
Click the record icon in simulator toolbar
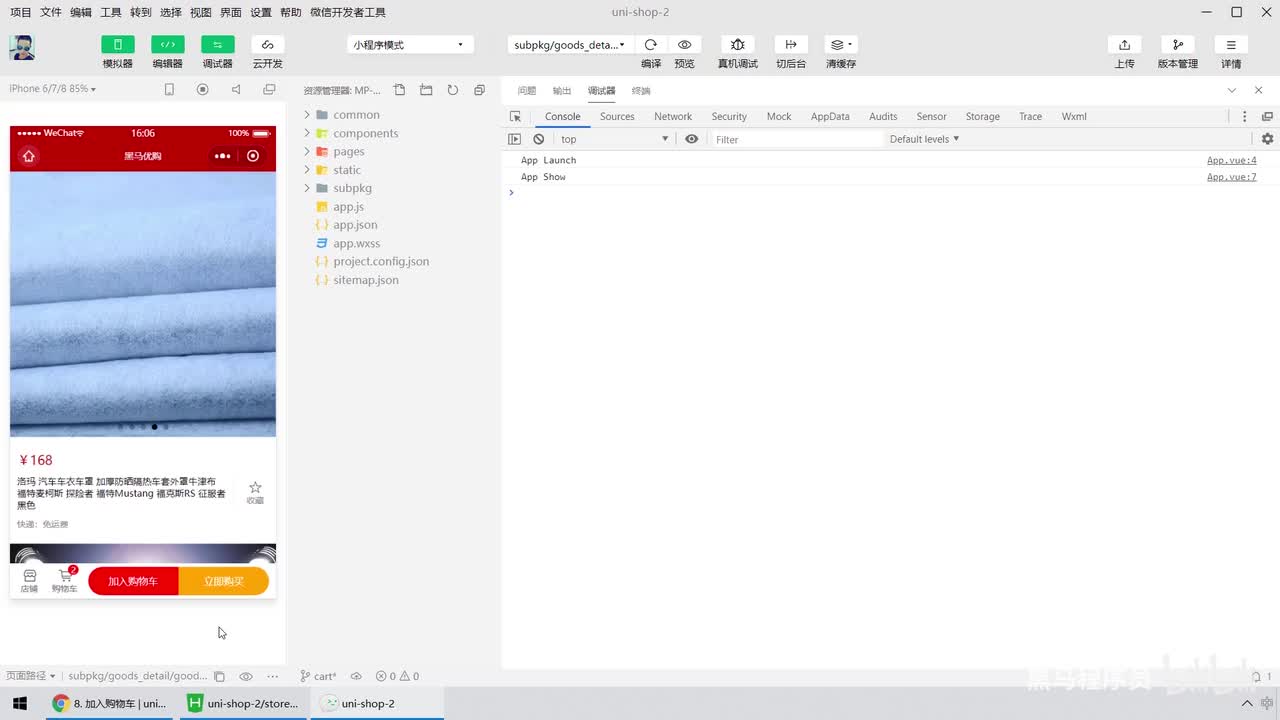pos(203,89)
